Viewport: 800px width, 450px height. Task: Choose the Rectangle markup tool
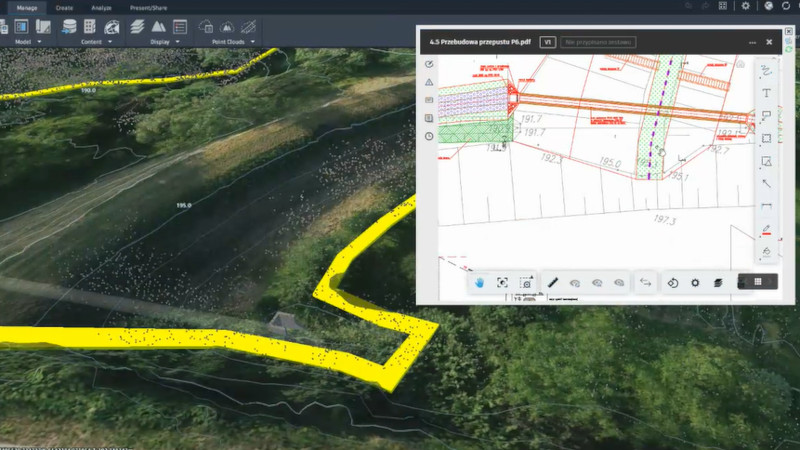[x=766, y=138]
